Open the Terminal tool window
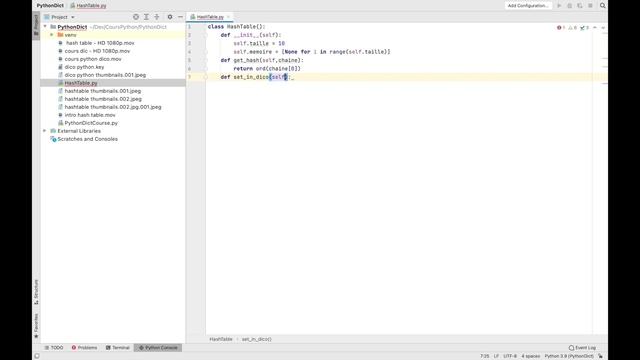 coord(118,348)
